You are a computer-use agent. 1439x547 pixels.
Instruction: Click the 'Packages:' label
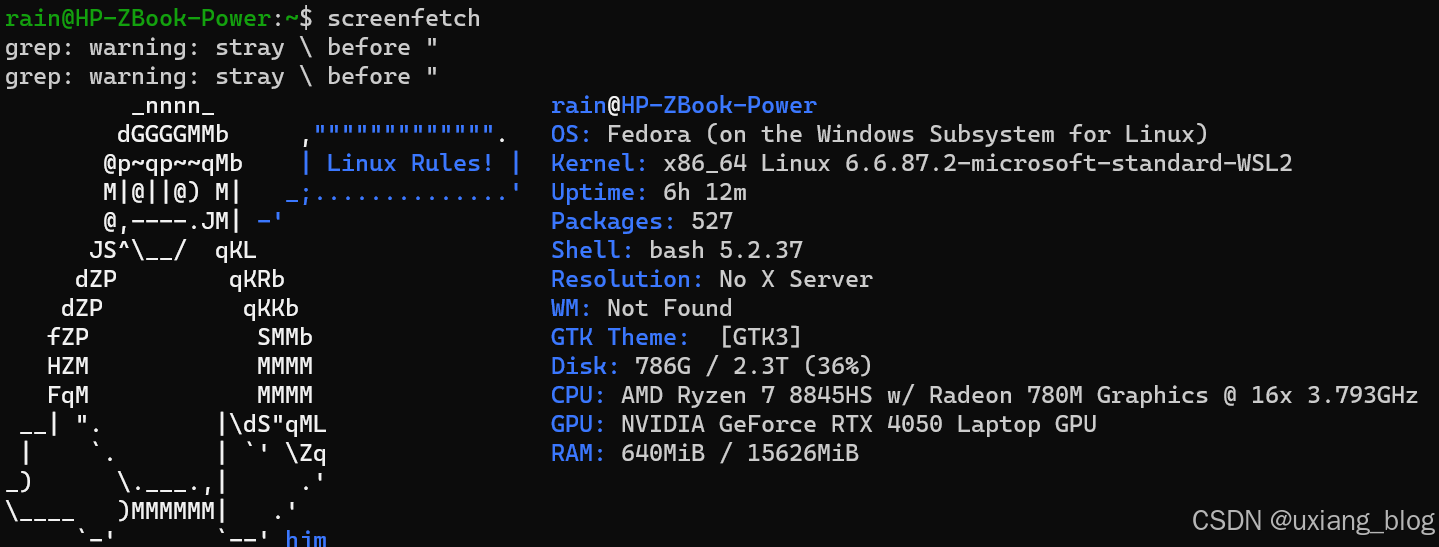tap(614, 221)
